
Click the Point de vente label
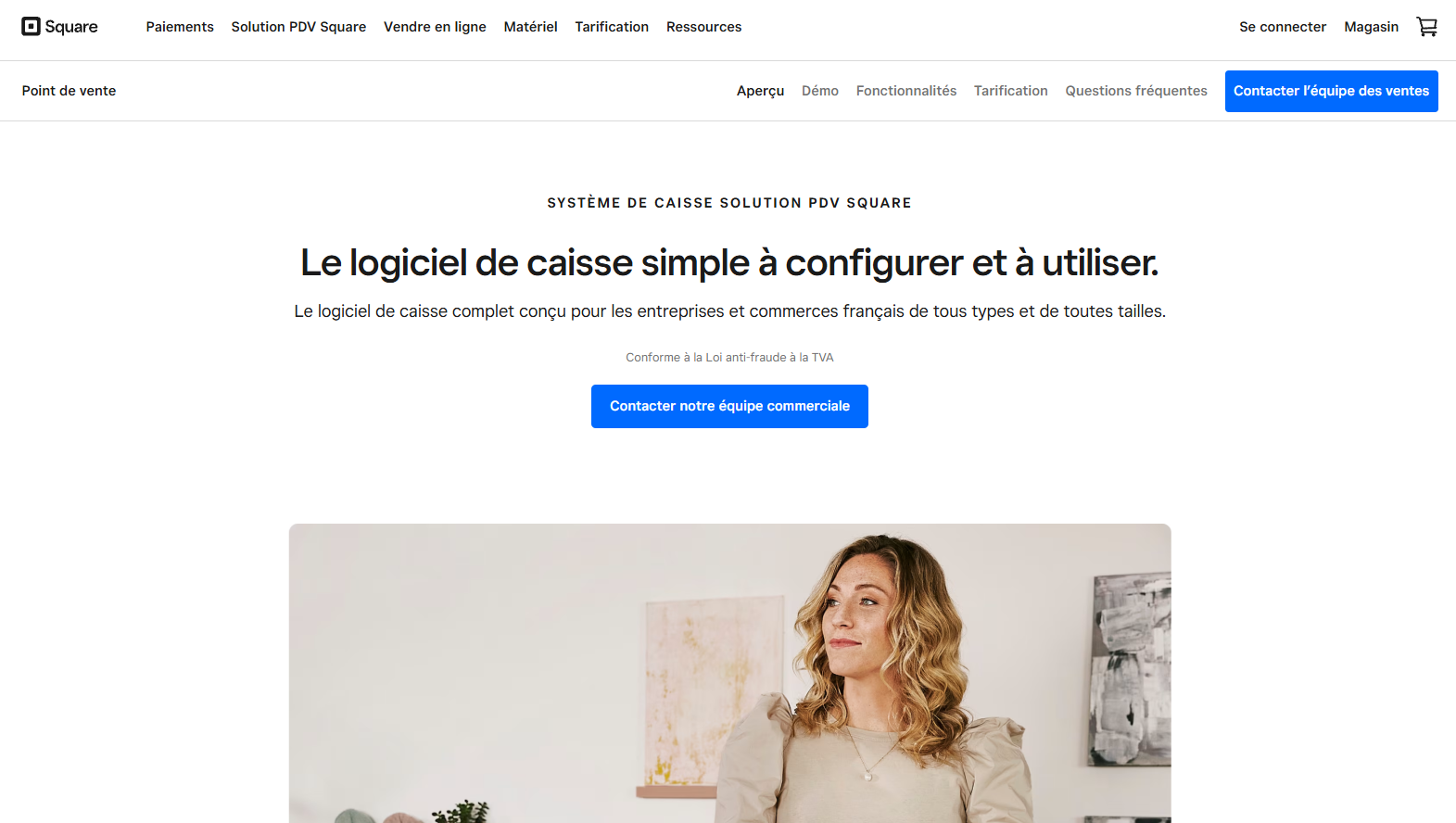coord(70,91)
